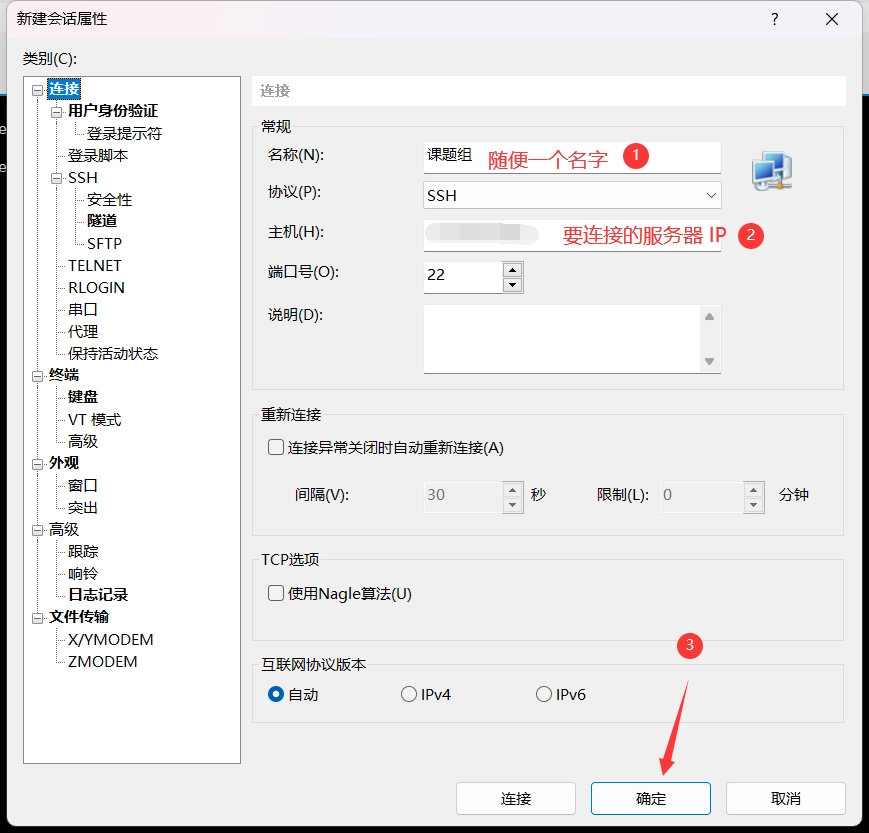Collapse the 终端 tree node

click(x=38, y=375)
